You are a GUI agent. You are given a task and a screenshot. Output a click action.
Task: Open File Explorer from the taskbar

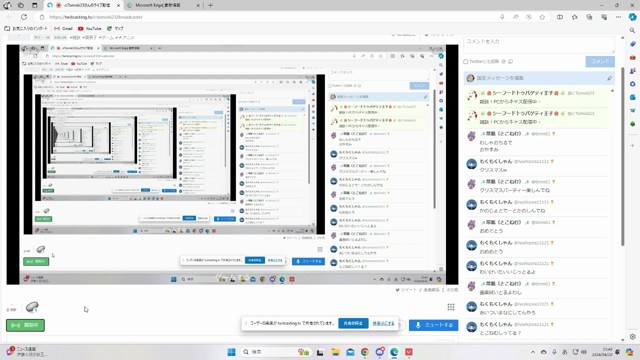(335, 352)
